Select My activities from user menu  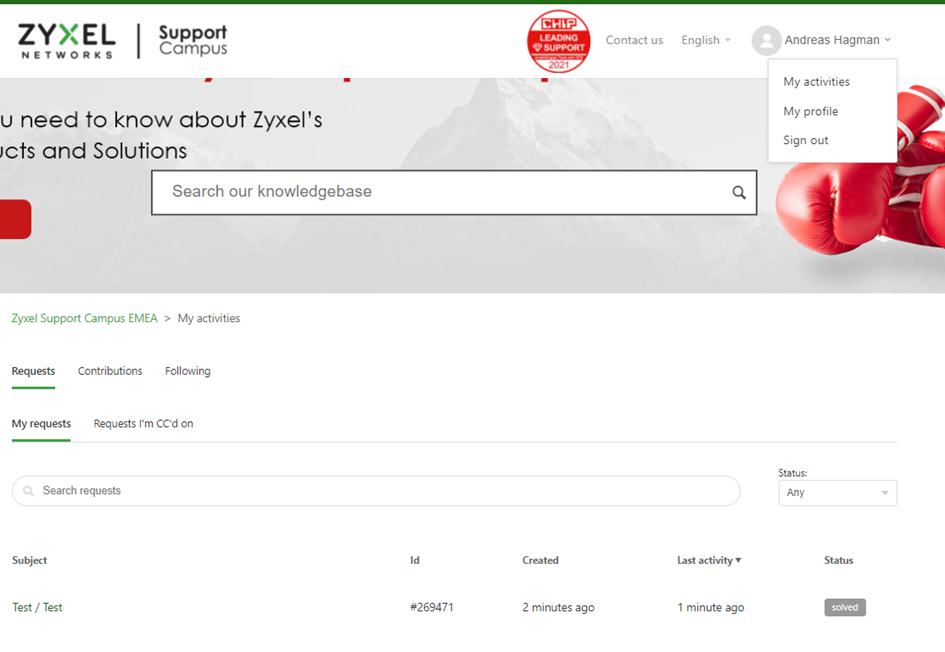click(x=816, y=82)
